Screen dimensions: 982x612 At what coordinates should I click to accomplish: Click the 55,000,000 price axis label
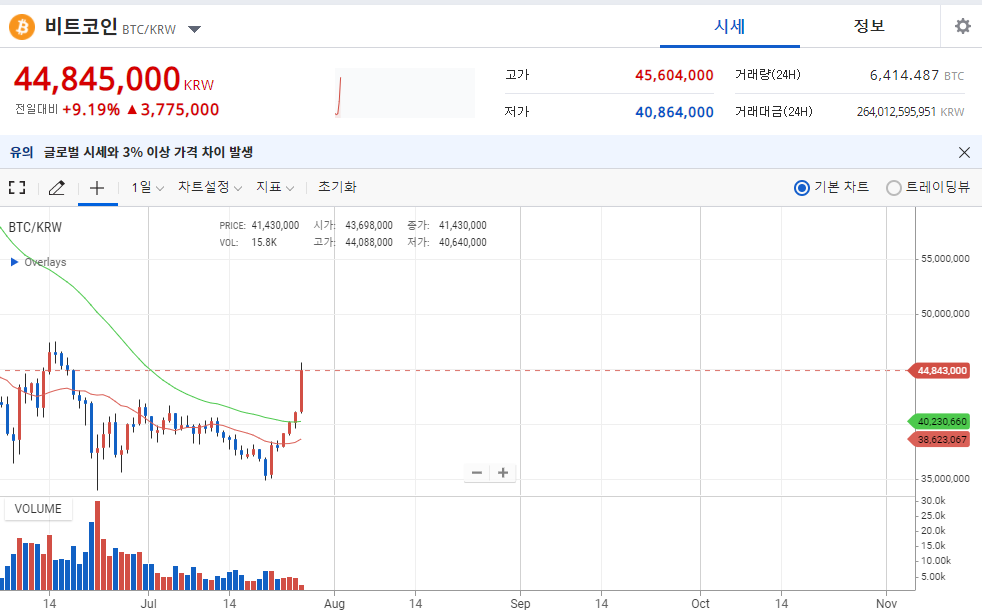click(x=945, y=259)
